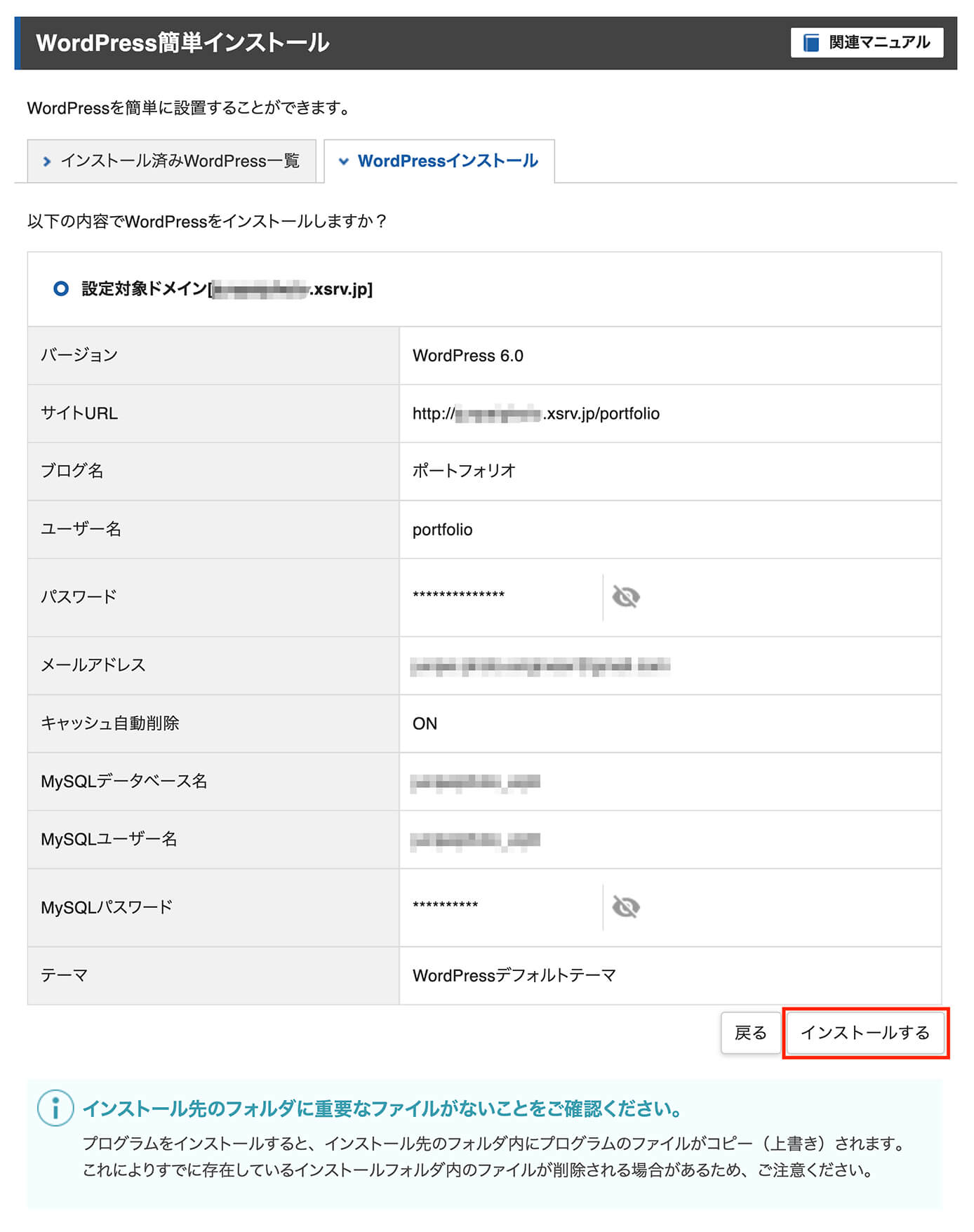Click the info icon in the notice

[x=55, y=1109]
